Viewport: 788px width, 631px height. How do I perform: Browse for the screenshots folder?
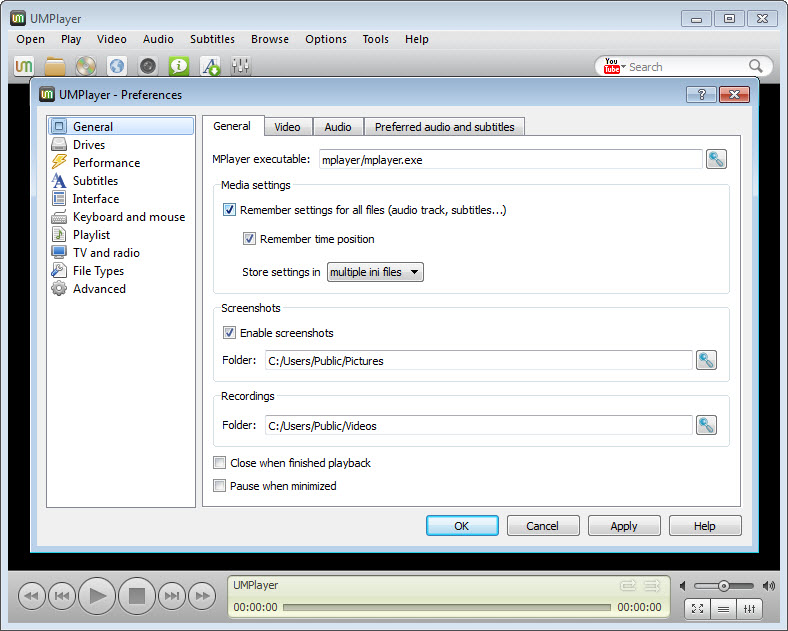pyautogui.click(x=706, y=360)
